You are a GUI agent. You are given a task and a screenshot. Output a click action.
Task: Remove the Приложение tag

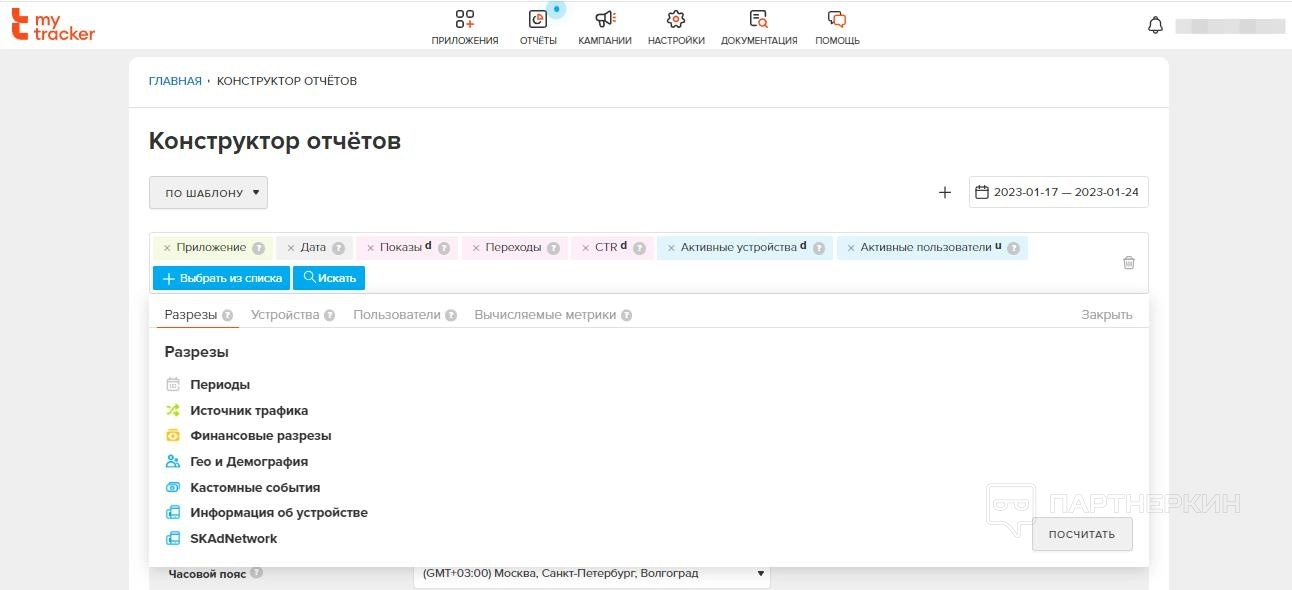pos(167,248)
